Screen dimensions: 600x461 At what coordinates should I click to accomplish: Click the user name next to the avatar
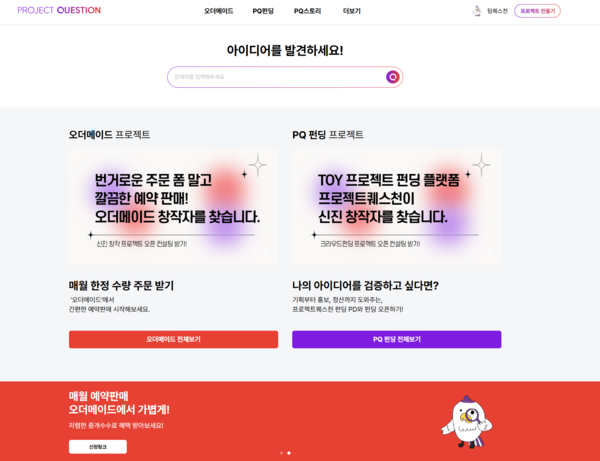497,11
